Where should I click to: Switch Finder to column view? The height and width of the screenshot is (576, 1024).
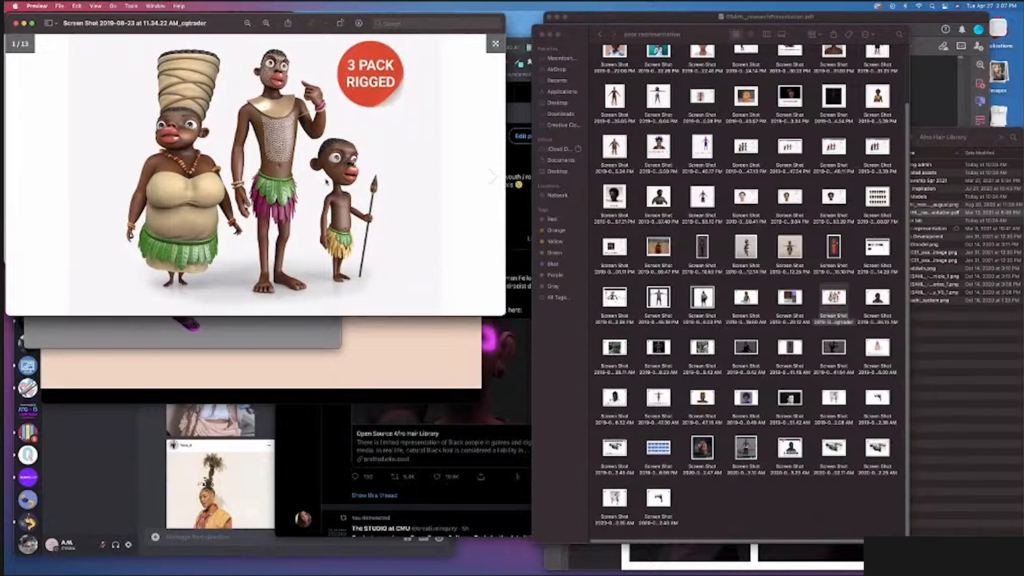(x=767, y=34)
